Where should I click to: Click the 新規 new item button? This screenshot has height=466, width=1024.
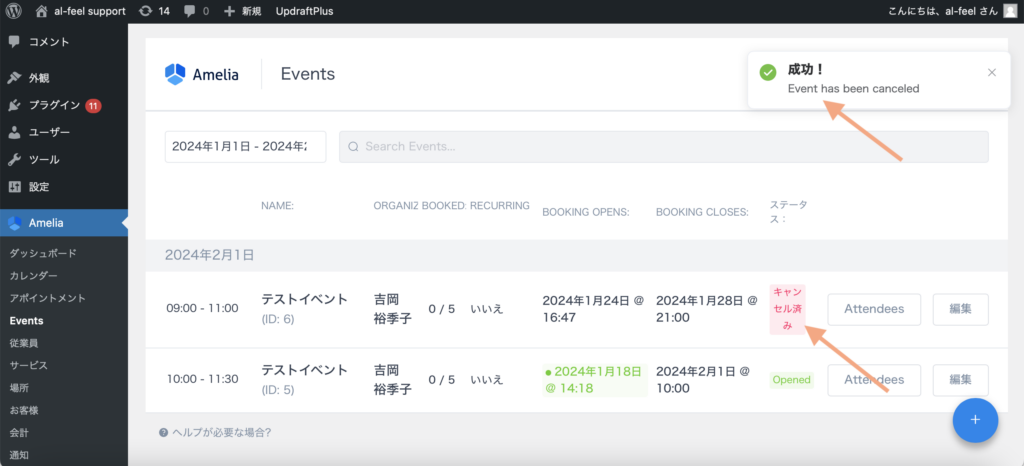coord(243,11)
